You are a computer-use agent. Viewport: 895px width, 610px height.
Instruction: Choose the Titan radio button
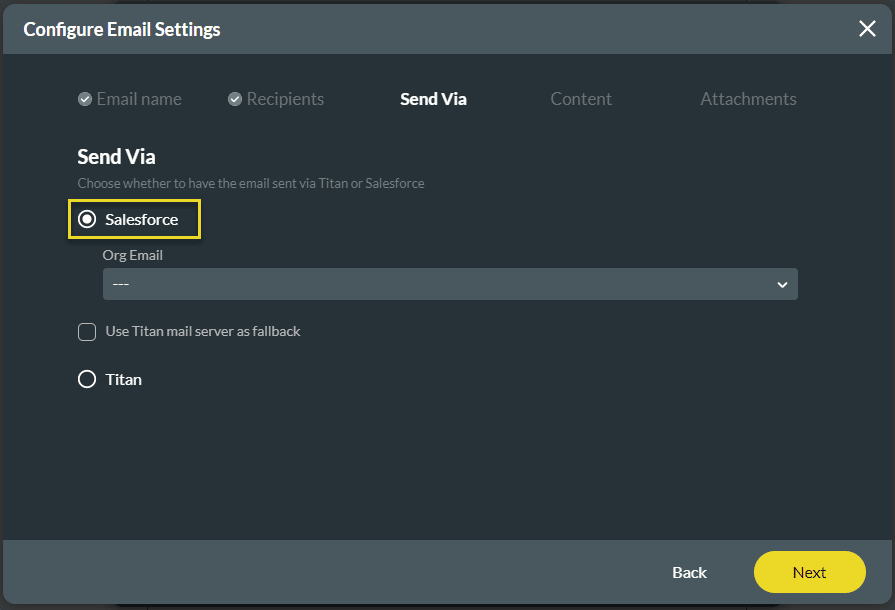click(x=87, y=380)
